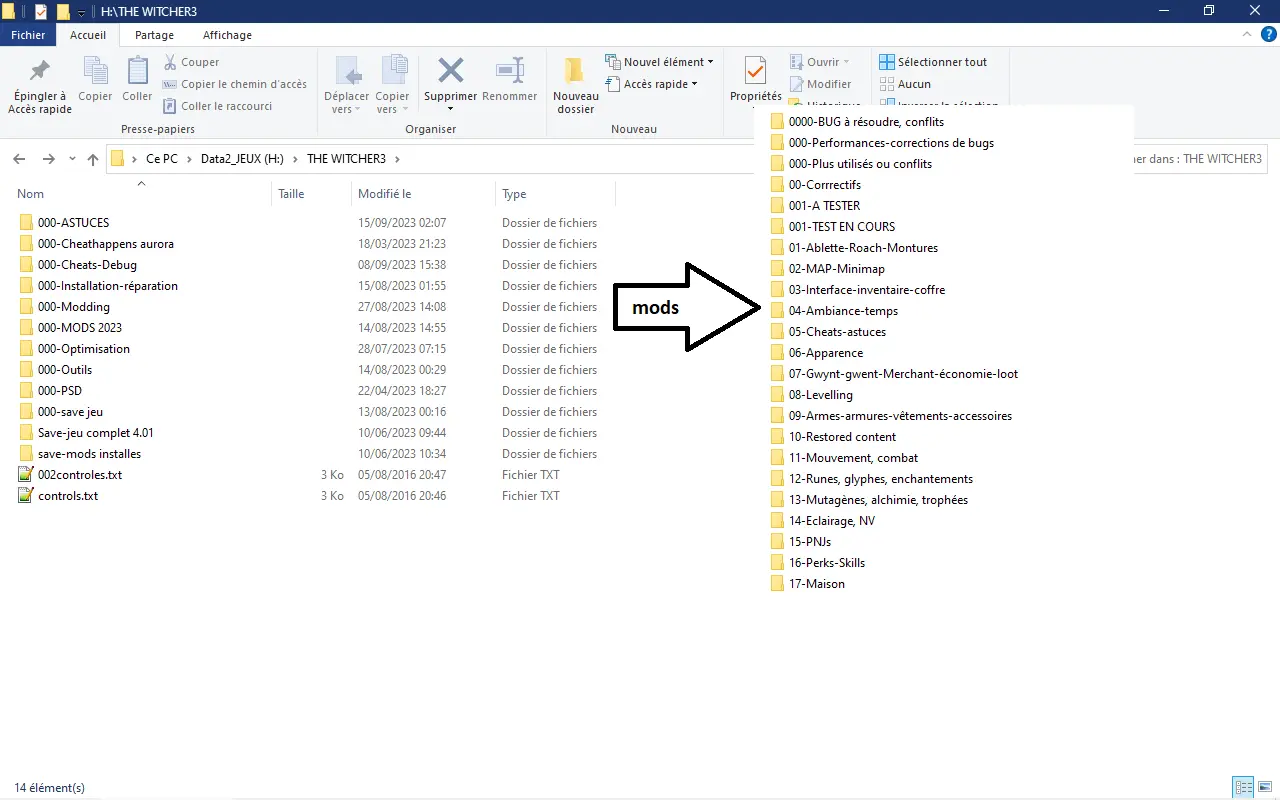Sort by the Type column header
Viewport: 1280px width, 800px height.
click(x=514, y=194)
